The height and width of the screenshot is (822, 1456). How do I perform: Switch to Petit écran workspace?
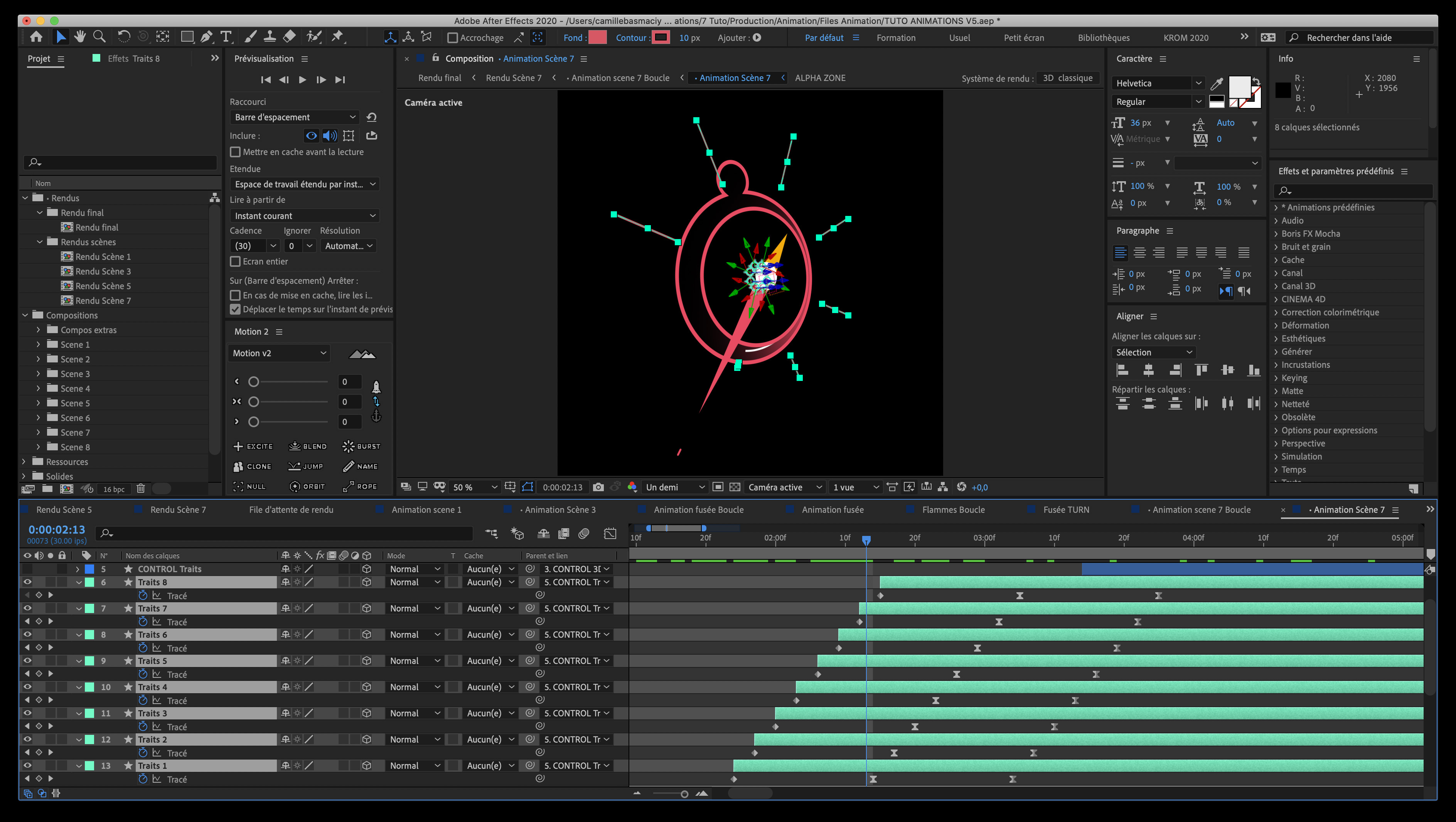coord(1024,38)
